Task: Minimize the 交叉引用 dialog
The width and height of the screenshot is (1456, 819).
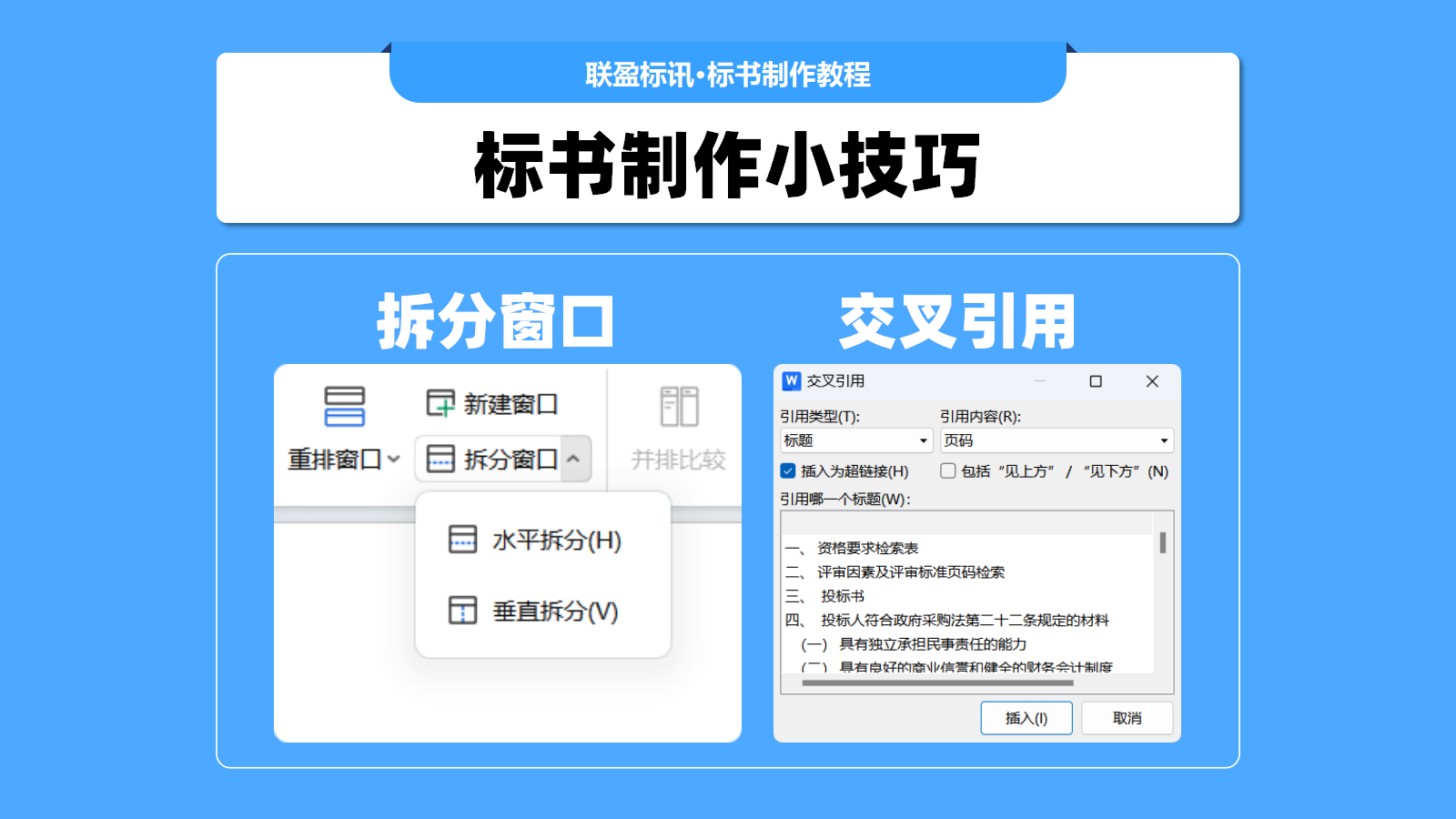Action: pyautogui.click(x=1040, y=381)
